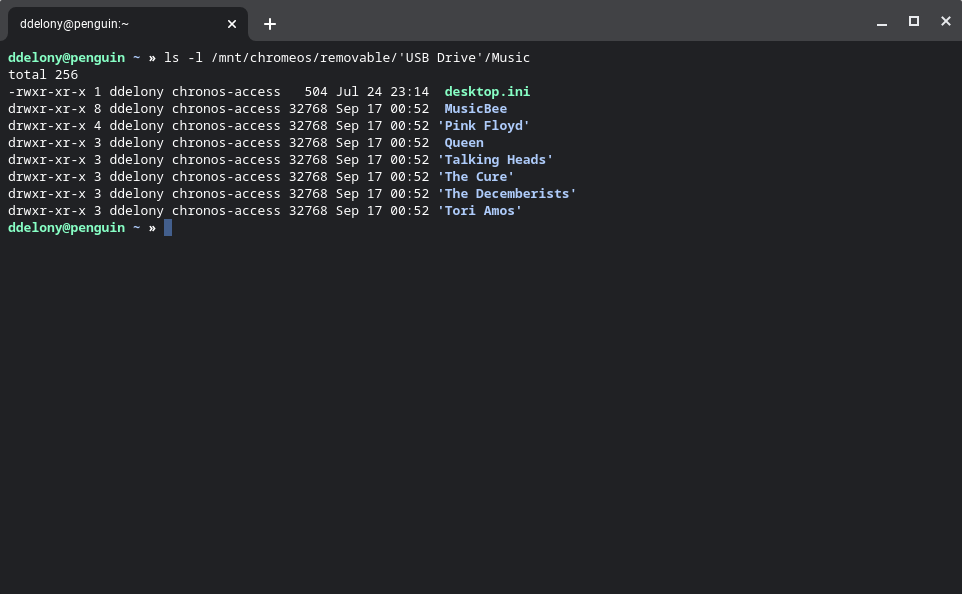Click the 'Talking Heads' directory name
The width and height of the screenshot is (962, 594).
pyautogui.click(x=496, y=159)
